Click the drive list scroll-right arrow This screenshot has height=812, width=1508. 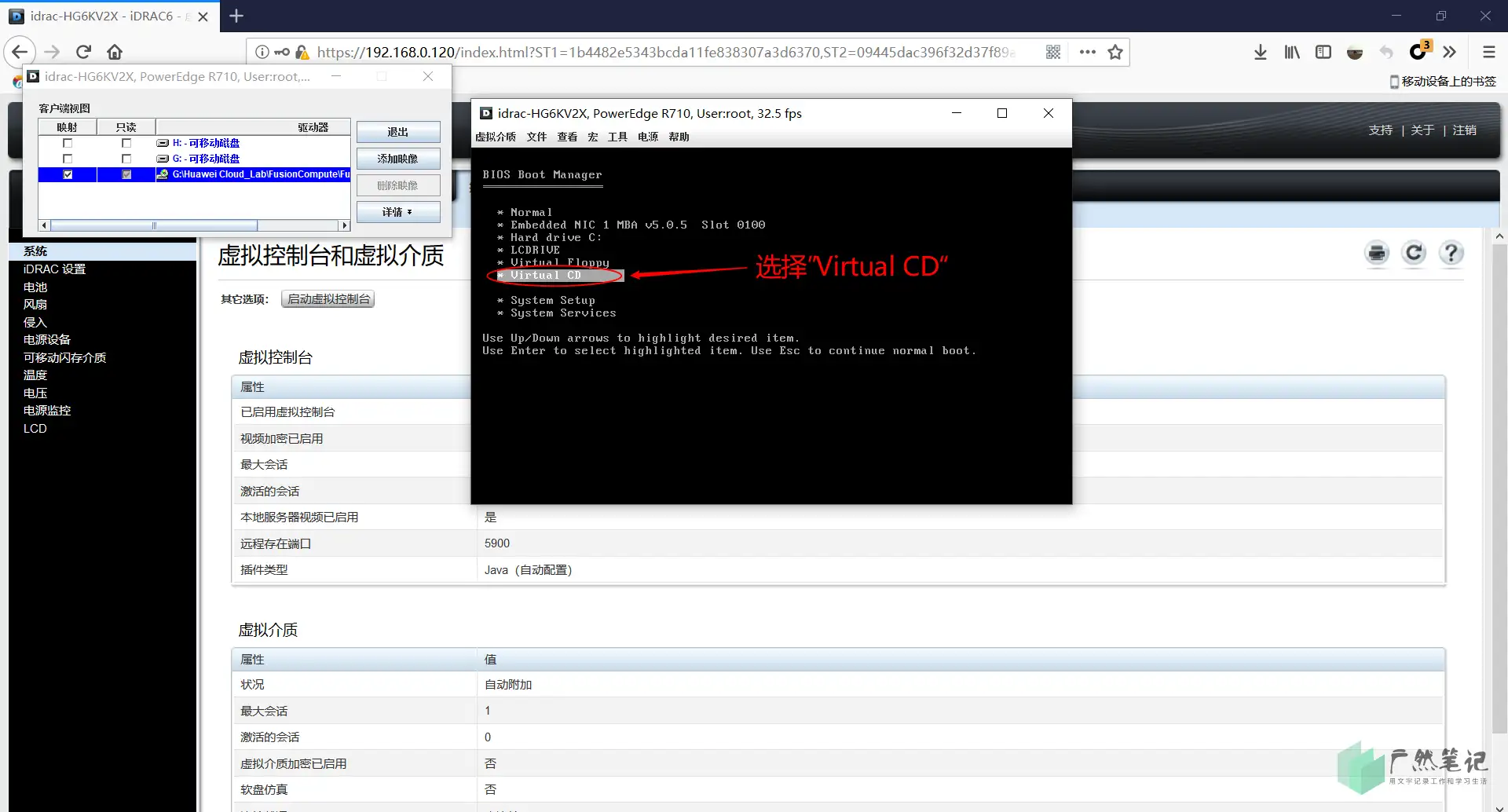tap(344, 225)
